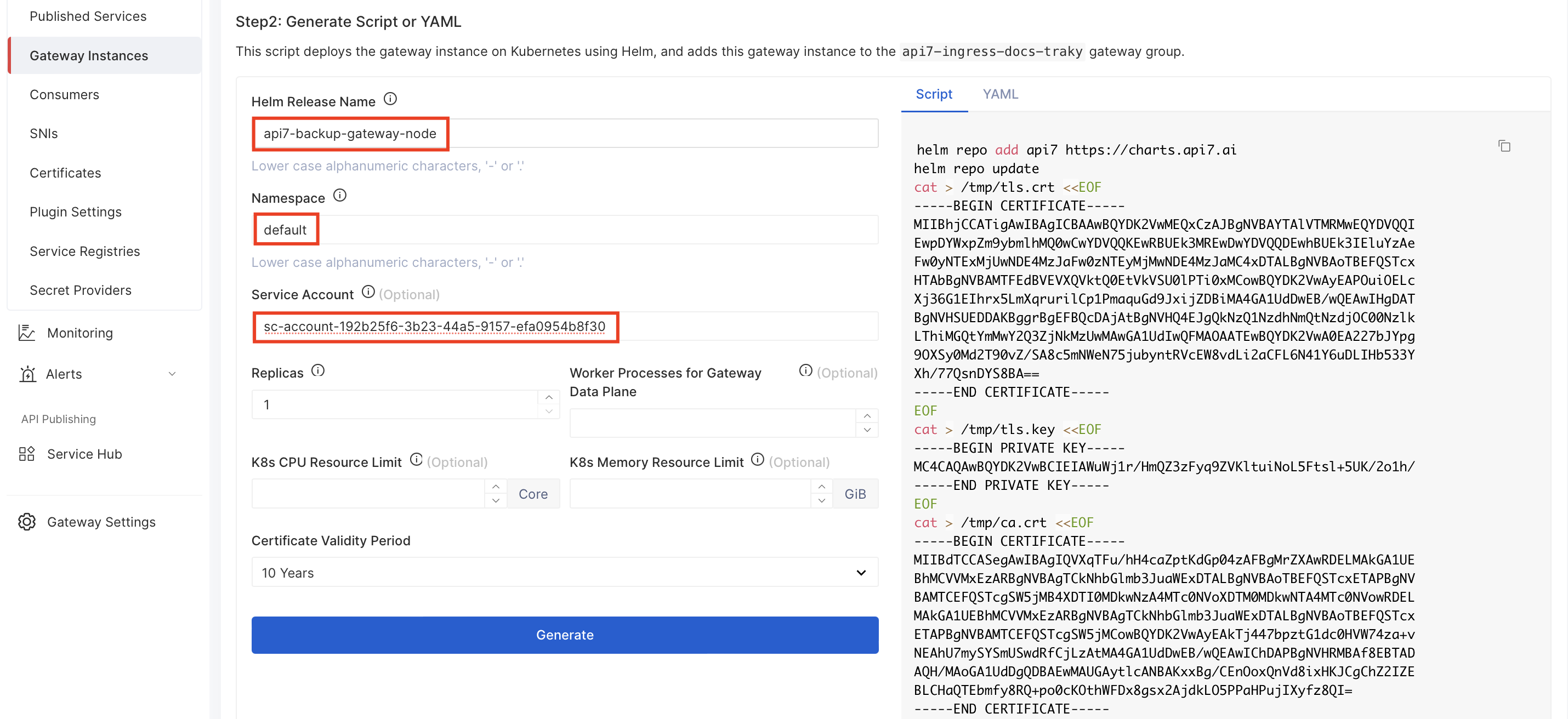This screenshot has height=719, width=1568.
Task: Switch to the YAML tab
Action: coord(999,94)
